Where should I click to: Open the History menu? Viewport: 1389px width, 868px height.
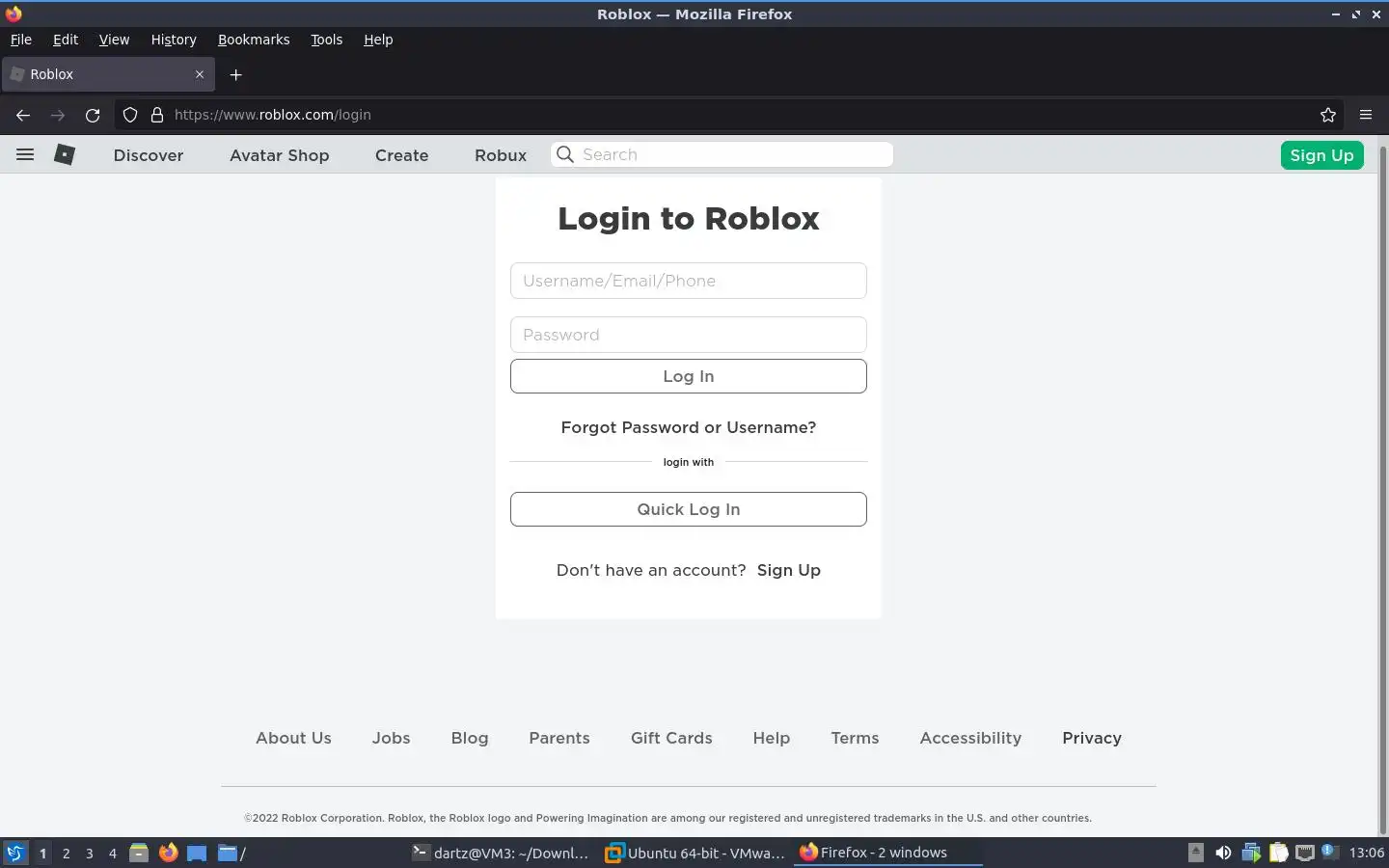[x=174, y=40]
